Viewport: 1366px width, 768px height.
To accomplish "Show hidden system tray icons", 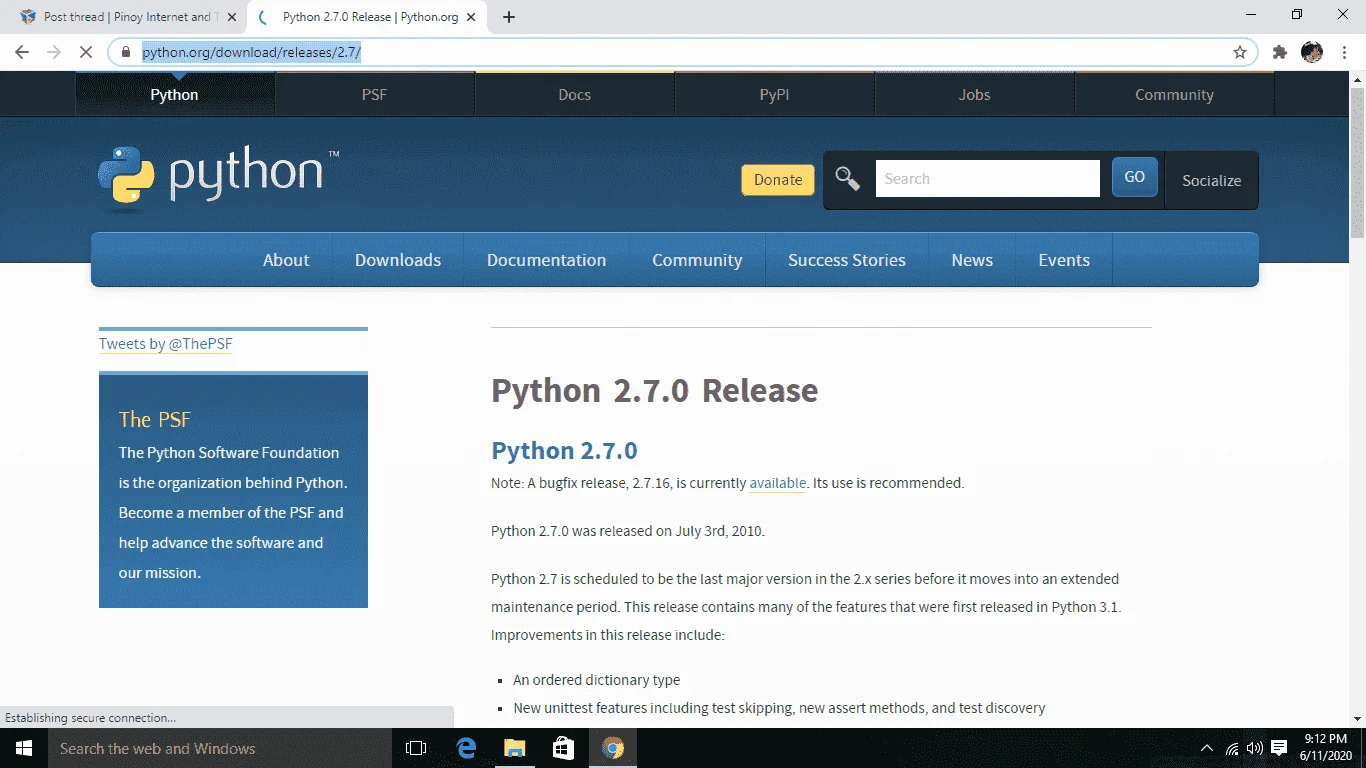I will 1206,748.
